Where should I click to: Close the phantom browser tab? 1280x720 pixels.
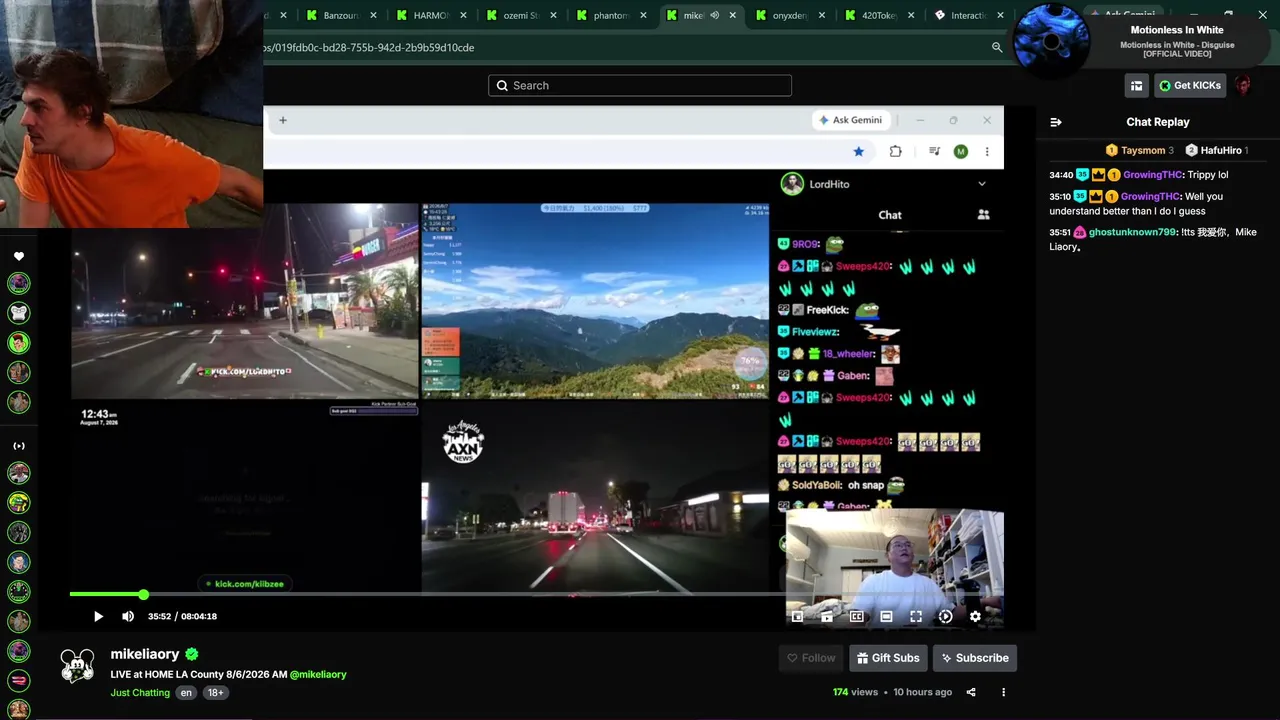point(643,15)
